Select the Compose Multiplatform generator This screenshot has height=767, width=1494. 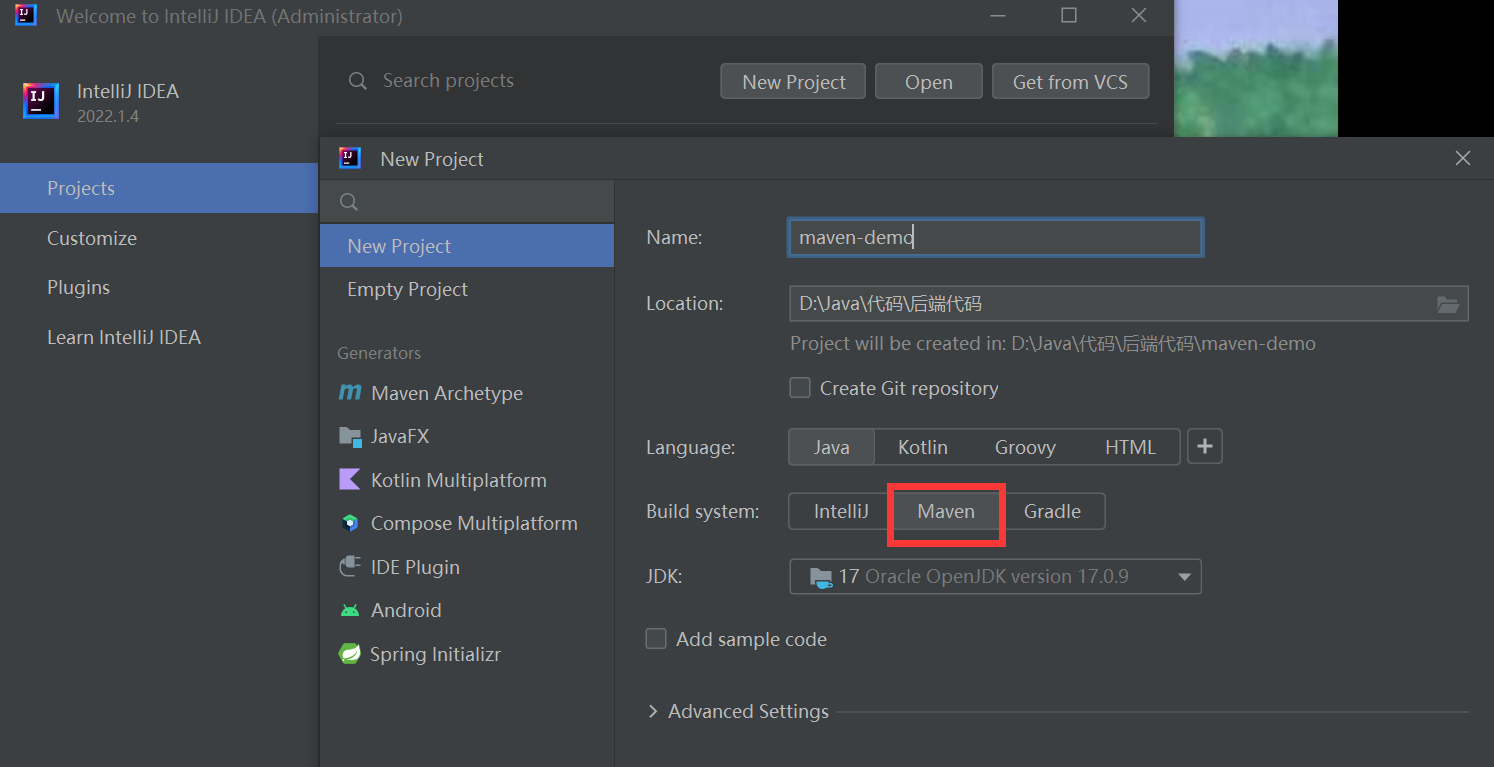coord(467,523)
